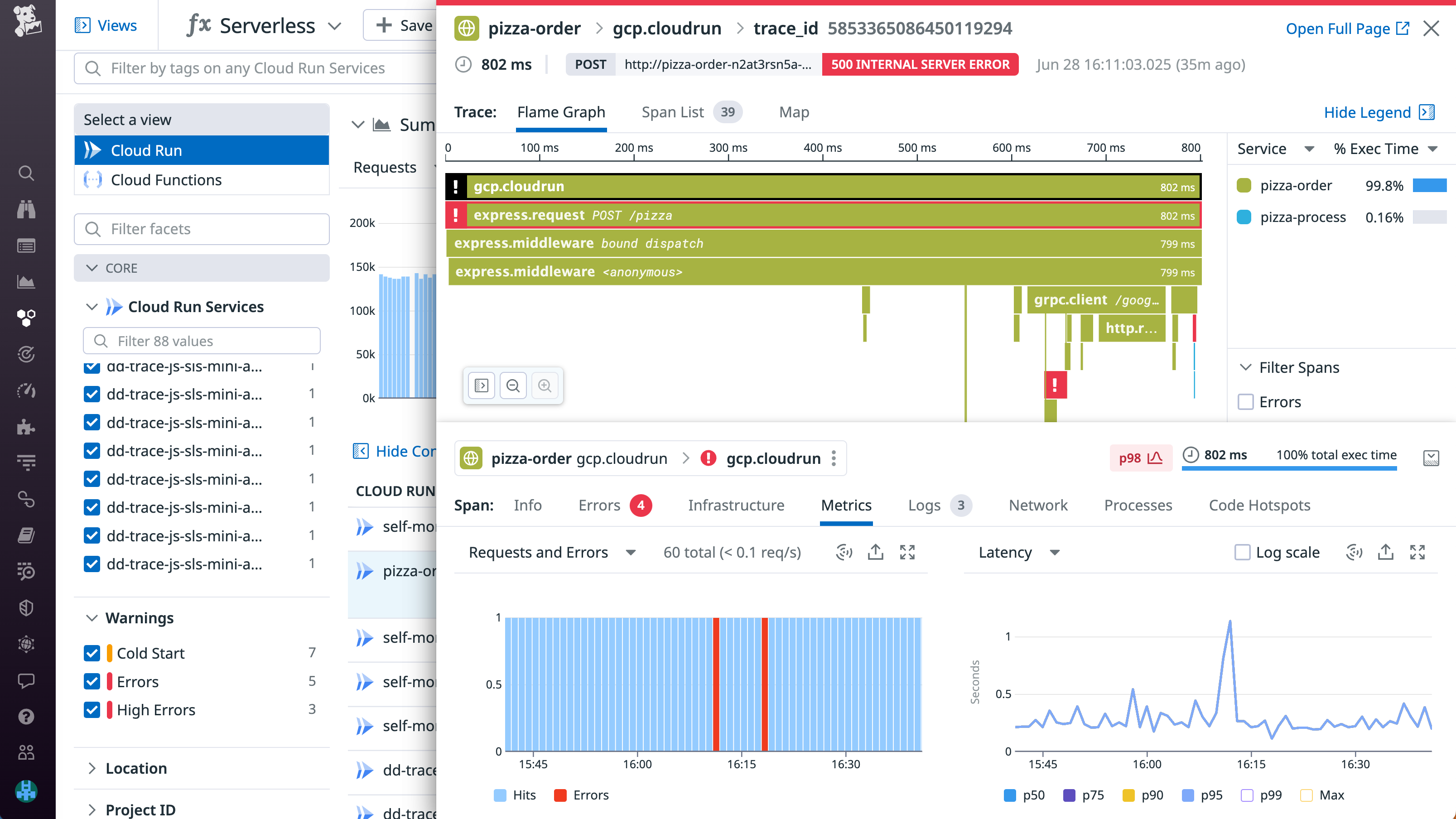Viewport: 1456px width, 819px height.
Task: Select the Security shield icon in sidebar
Action: [x=27, y=607]
